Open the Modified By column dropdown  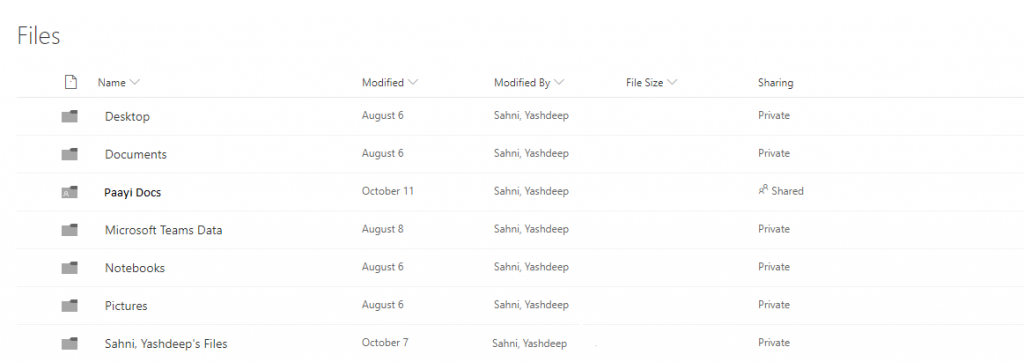558,82
